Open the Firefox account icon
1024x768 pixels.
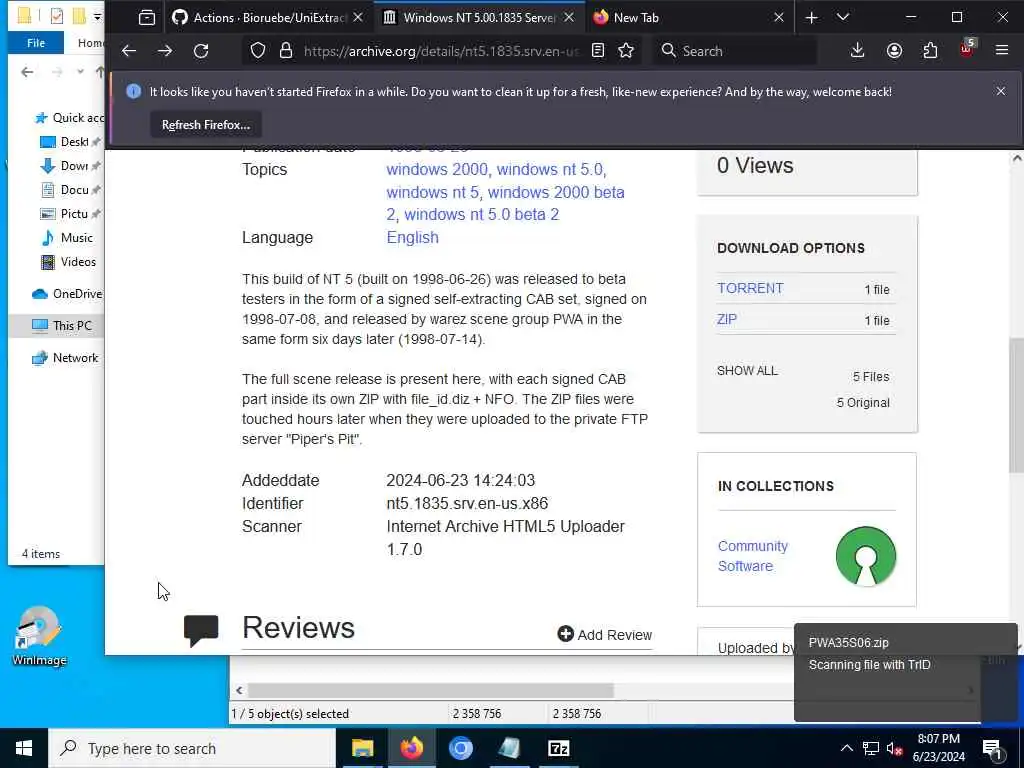click(x=894, y=50)
